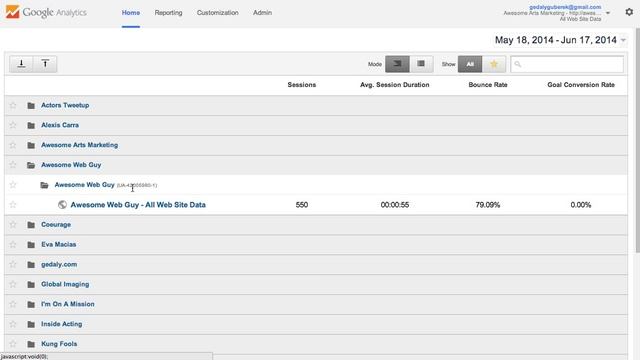Open the settings gear icon
The image size is (640, 360).
(x=629, y=12)
